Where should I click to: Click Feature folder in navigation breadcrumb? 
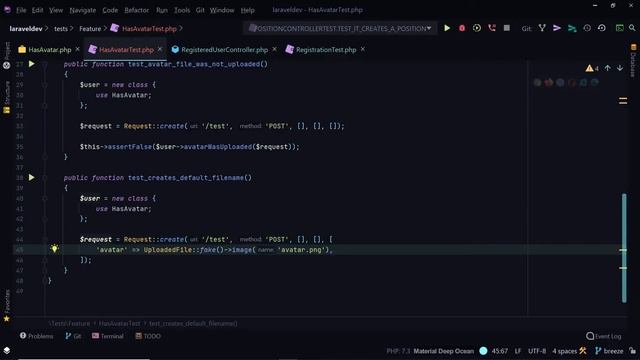coord(90,29)
